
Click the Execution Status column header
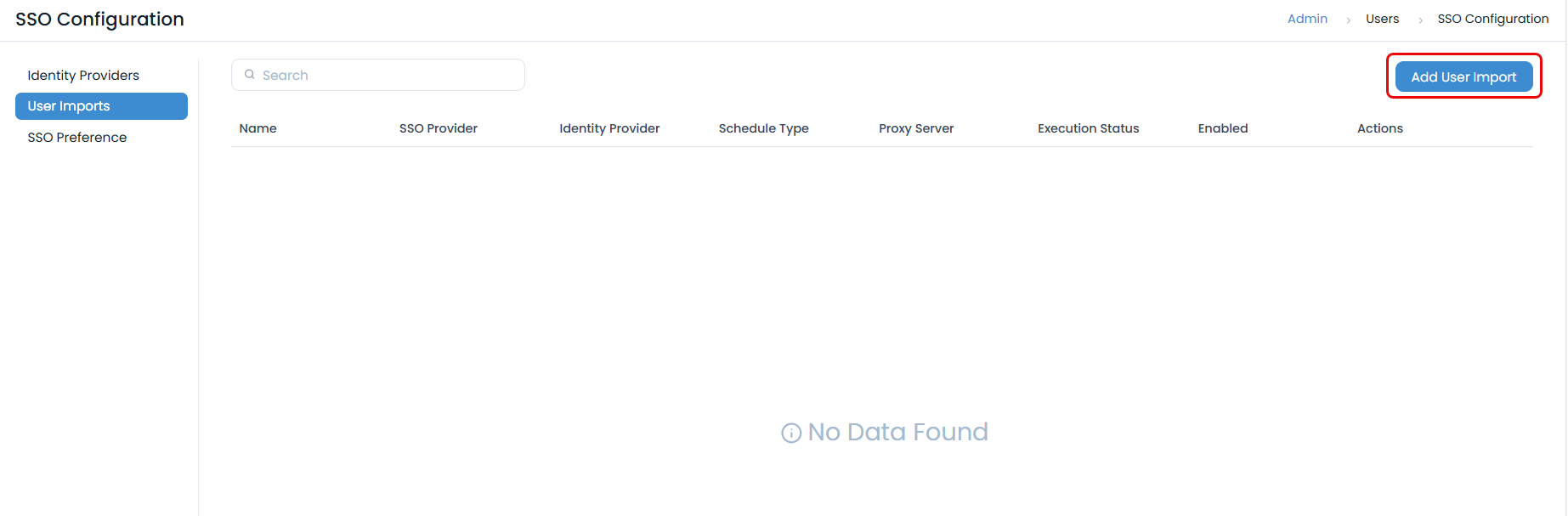pyautogui.click(x=1088, y=128)
